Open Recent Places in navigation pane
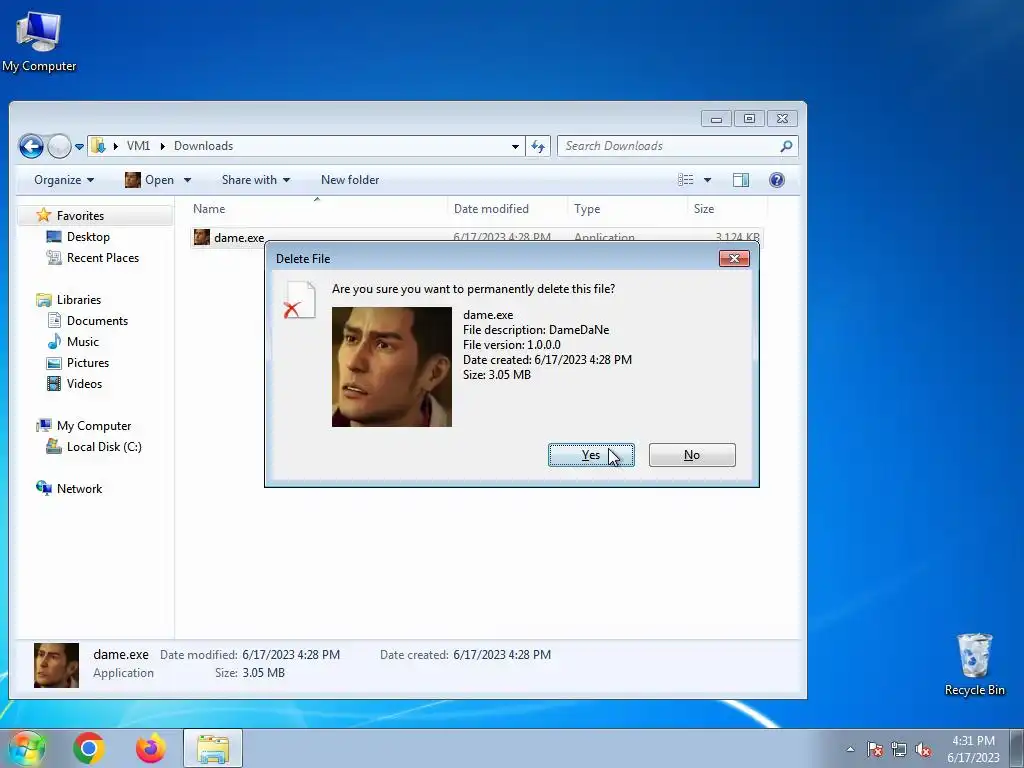The image size is (1024, 768). [x=103, y=257]
